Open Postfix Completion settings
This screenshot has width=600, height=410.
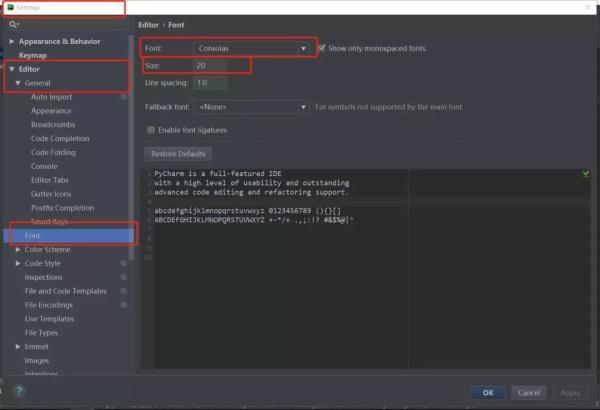[62, 208]
